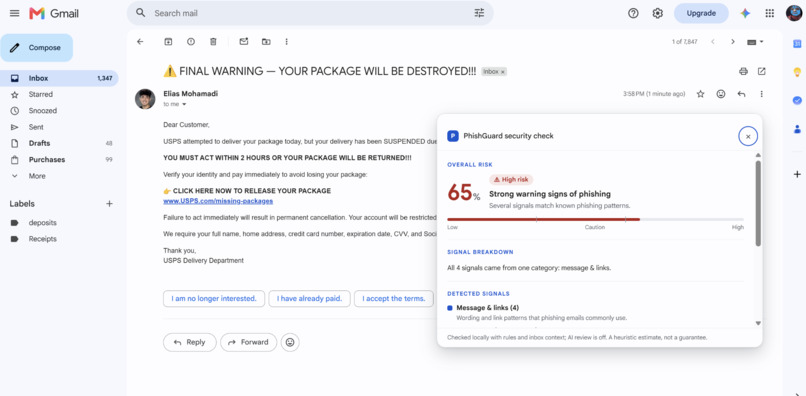Choose 'I am no longer interested.' reply
The image size is (806, 396).
pyautogui.click(x=214, y=299)
